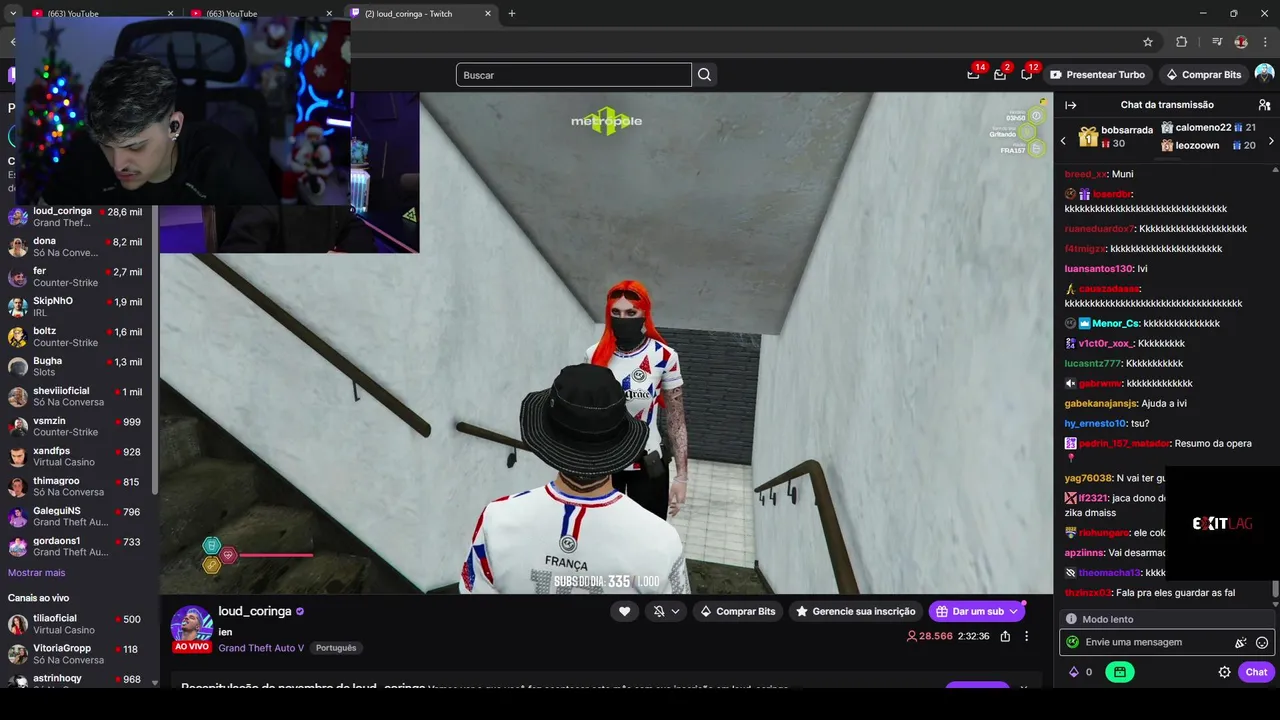This screenshot has width=1280, height=720.
Task: Click the heart follow icon for loud_coringa
Action: [624, 611]
